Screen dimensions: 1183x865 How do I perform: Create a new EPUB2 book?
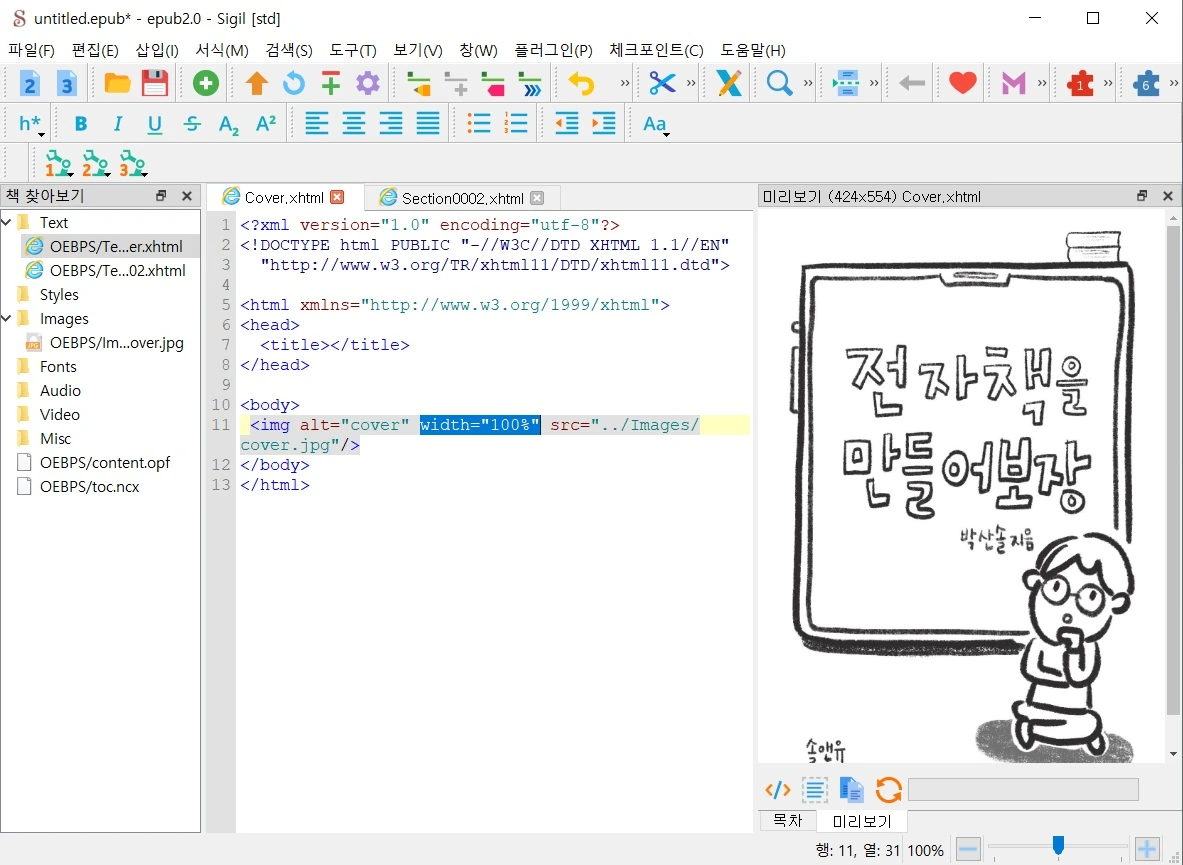pos(29,83)
